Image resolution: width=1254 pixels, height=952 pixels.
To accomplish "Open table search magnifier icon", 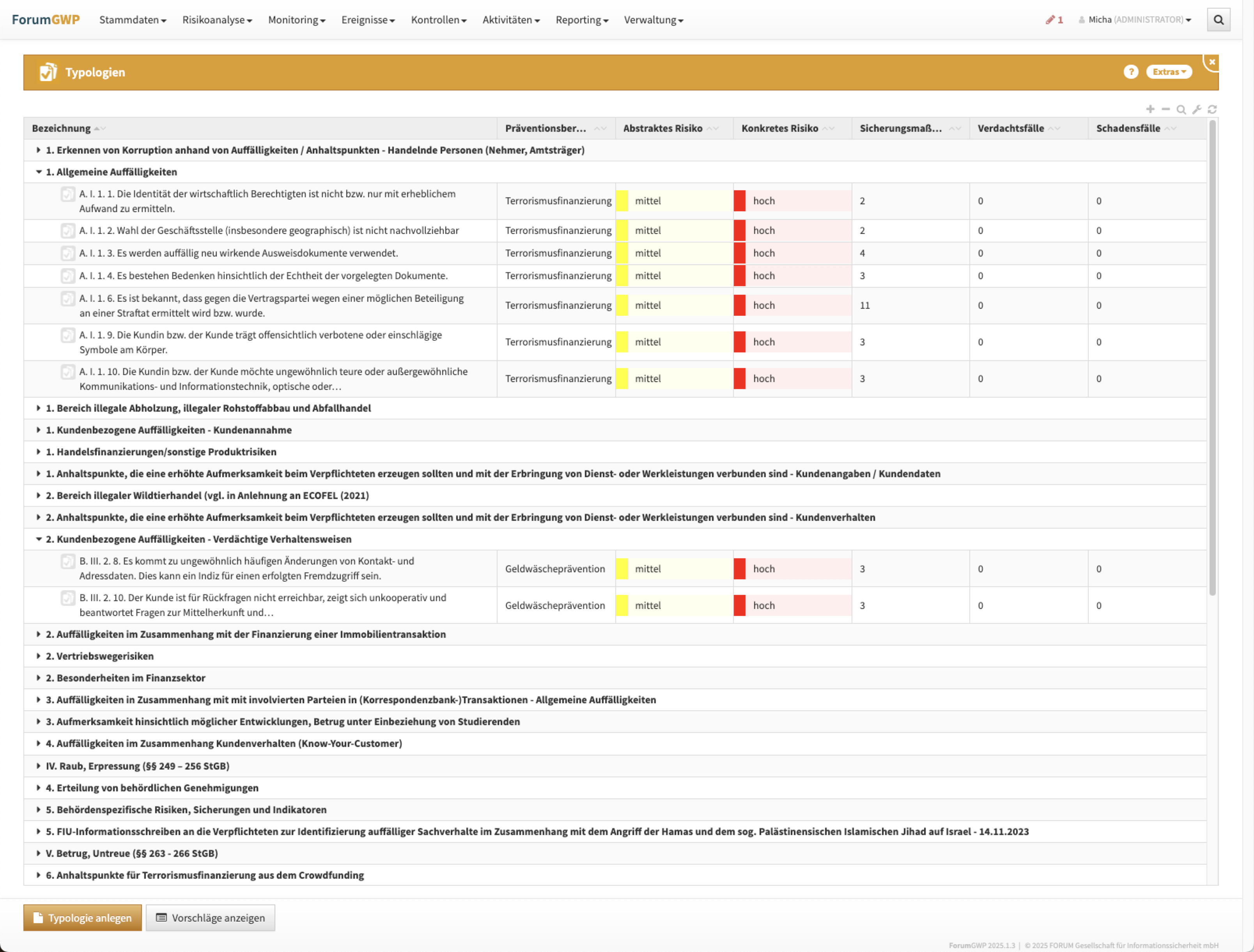I will 1181,110.
